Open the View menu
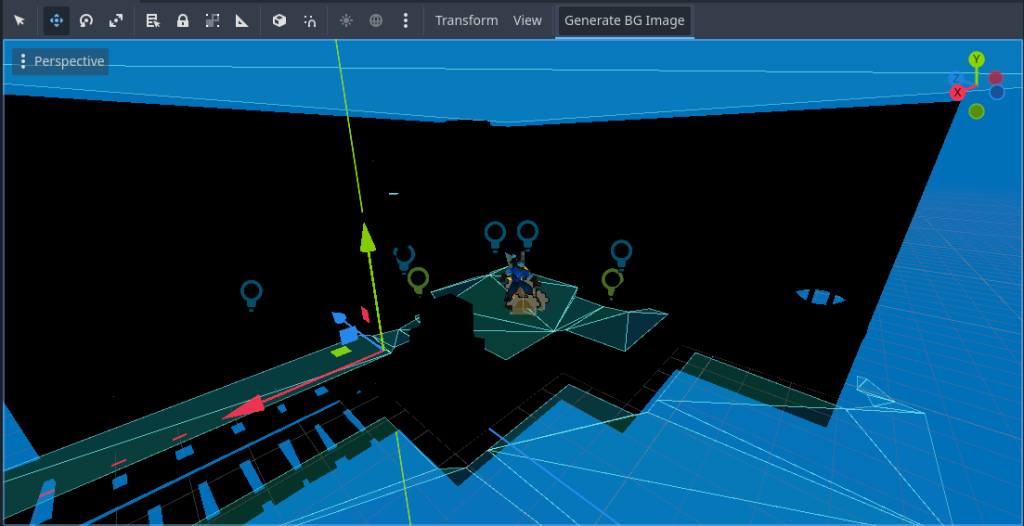This screenshot has height=526, width=1024. [x=527, y=20]
